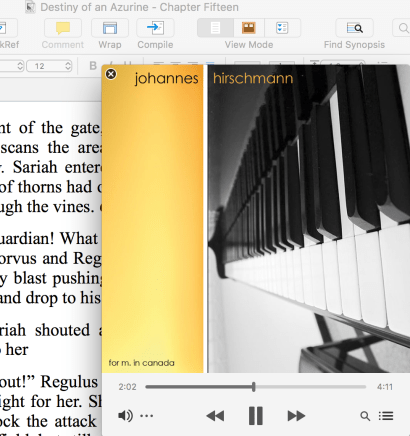Open the volume speaker control

[x=125, y=416]
